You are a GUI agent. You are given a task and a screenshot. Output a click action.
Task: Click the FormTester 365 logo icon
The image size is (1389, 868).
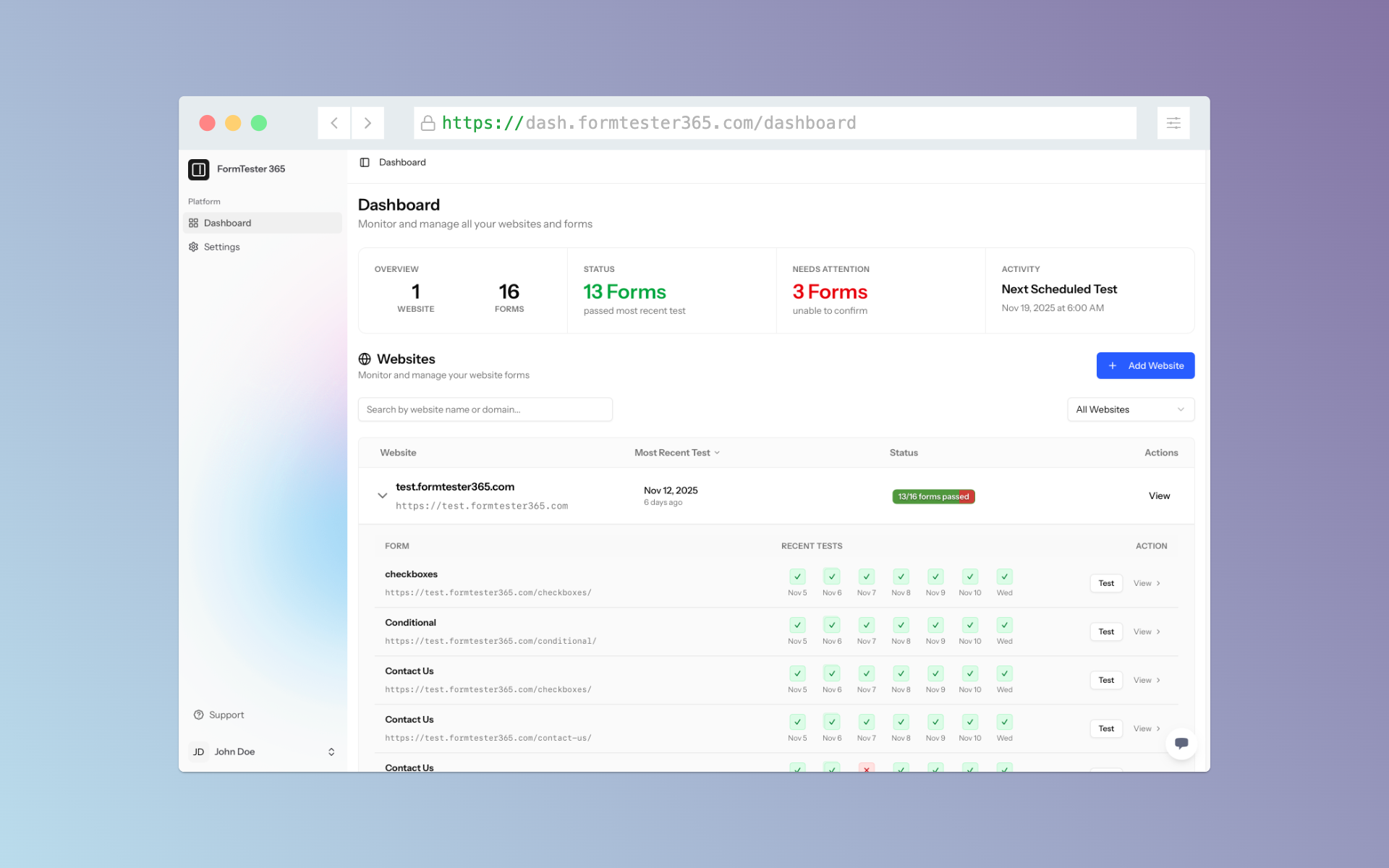198,169
